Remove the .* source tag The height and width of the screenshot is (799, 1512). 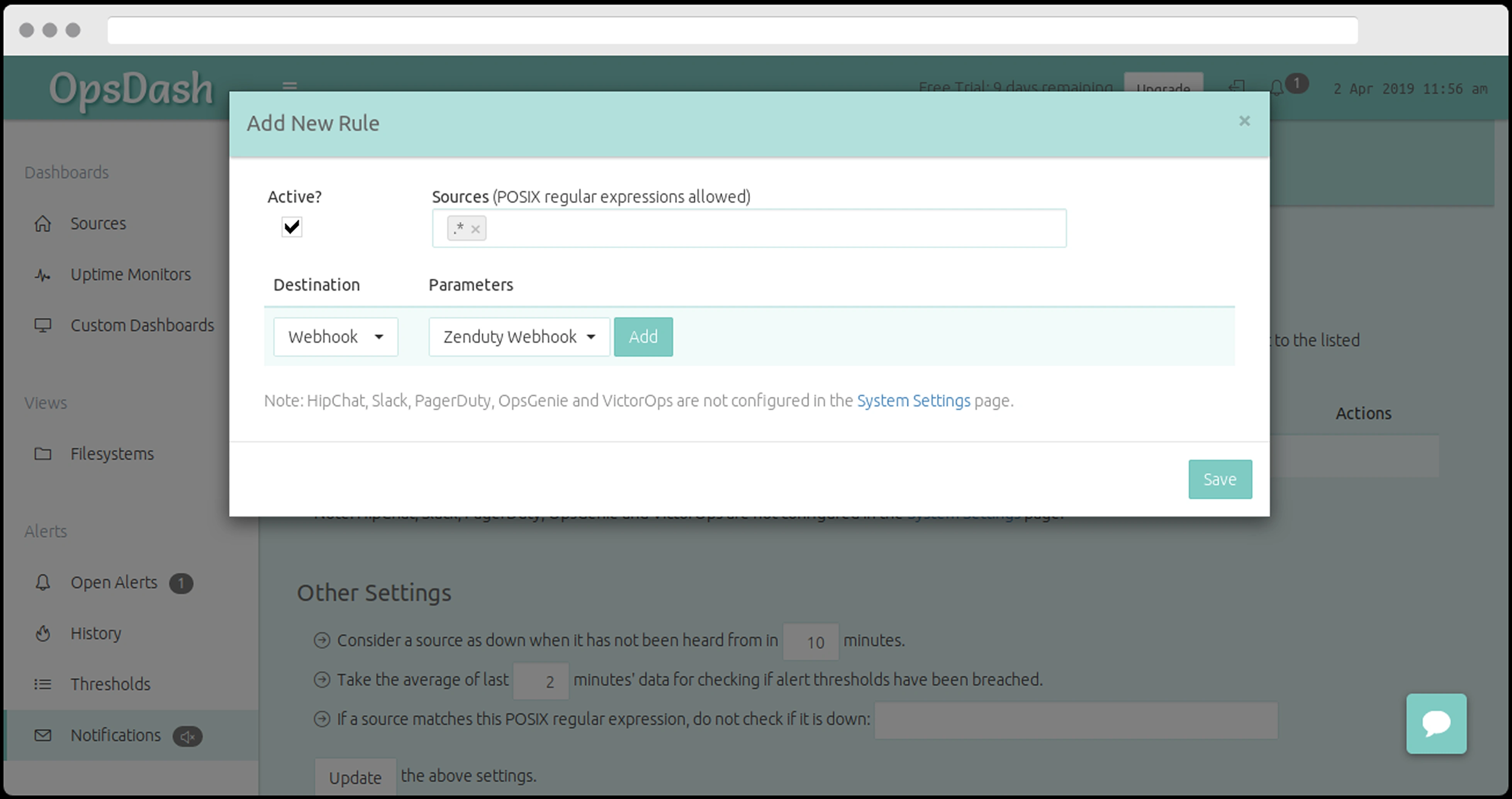coord(475,229)
